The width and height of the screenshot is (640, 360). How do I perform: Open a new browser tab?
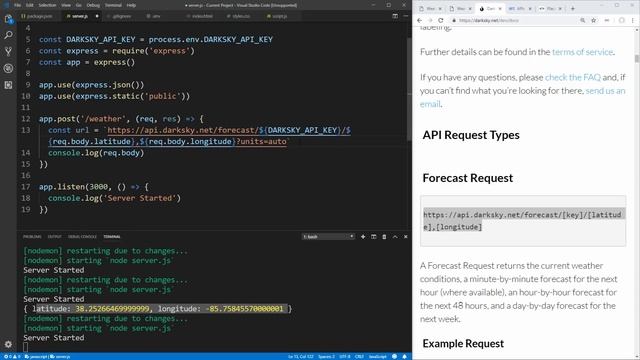pos(573,9)
